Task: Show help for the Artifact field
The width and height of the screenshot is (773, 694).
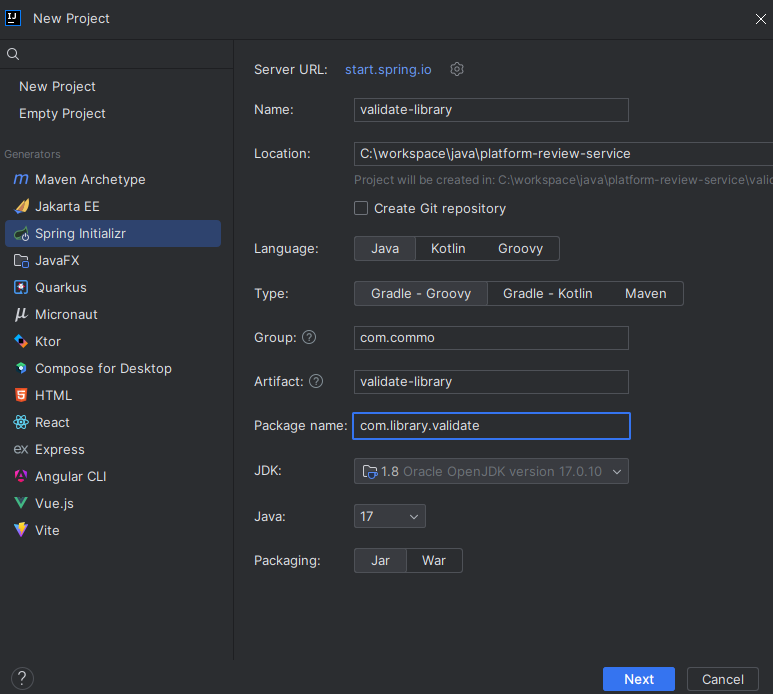Action: click(316, 382)
